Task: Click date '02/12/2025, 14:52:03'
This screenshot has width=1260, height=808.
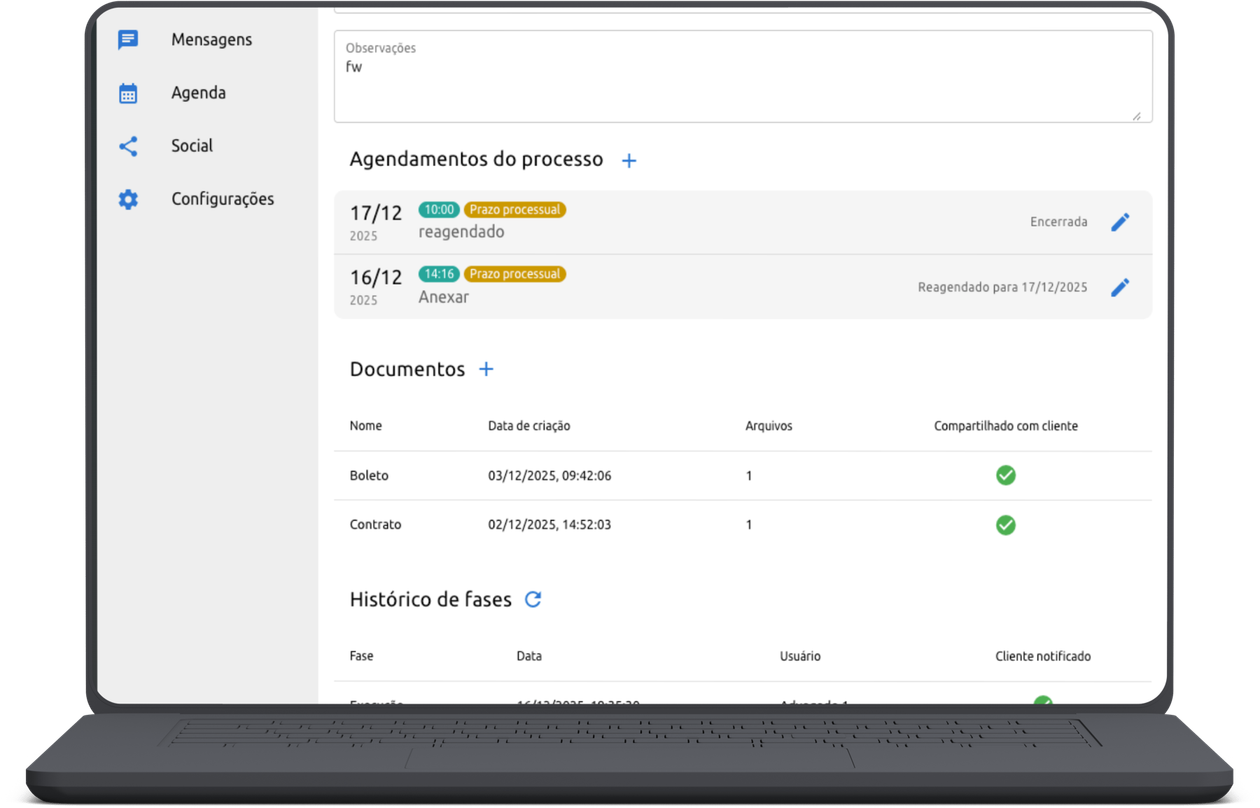Action: [550, 525]
